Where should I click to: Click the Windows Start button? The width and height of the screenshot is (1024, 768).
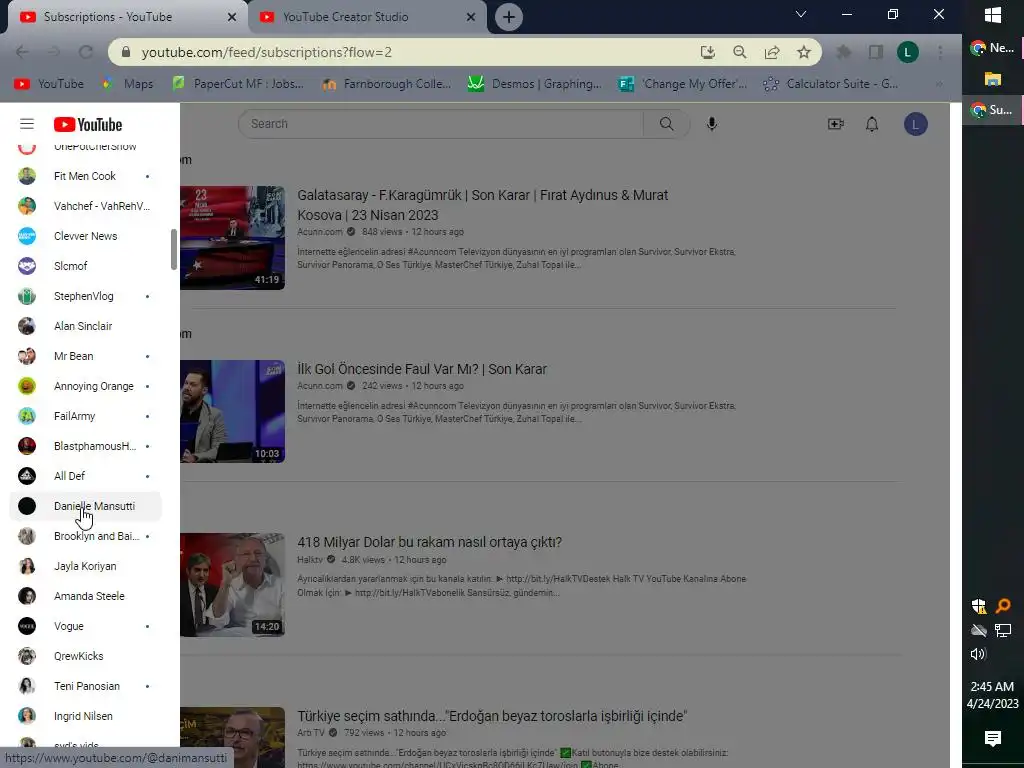(993, 16)
